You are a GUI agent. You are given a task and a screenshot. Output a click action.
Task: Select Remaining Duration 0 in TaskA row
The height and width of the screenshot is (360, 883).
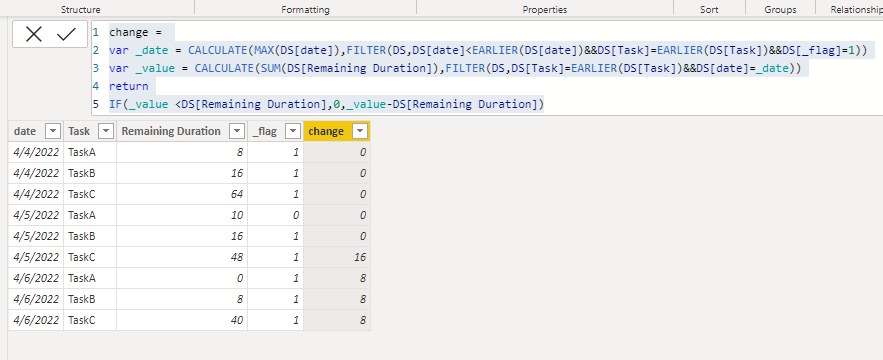(x=182, y=278)
